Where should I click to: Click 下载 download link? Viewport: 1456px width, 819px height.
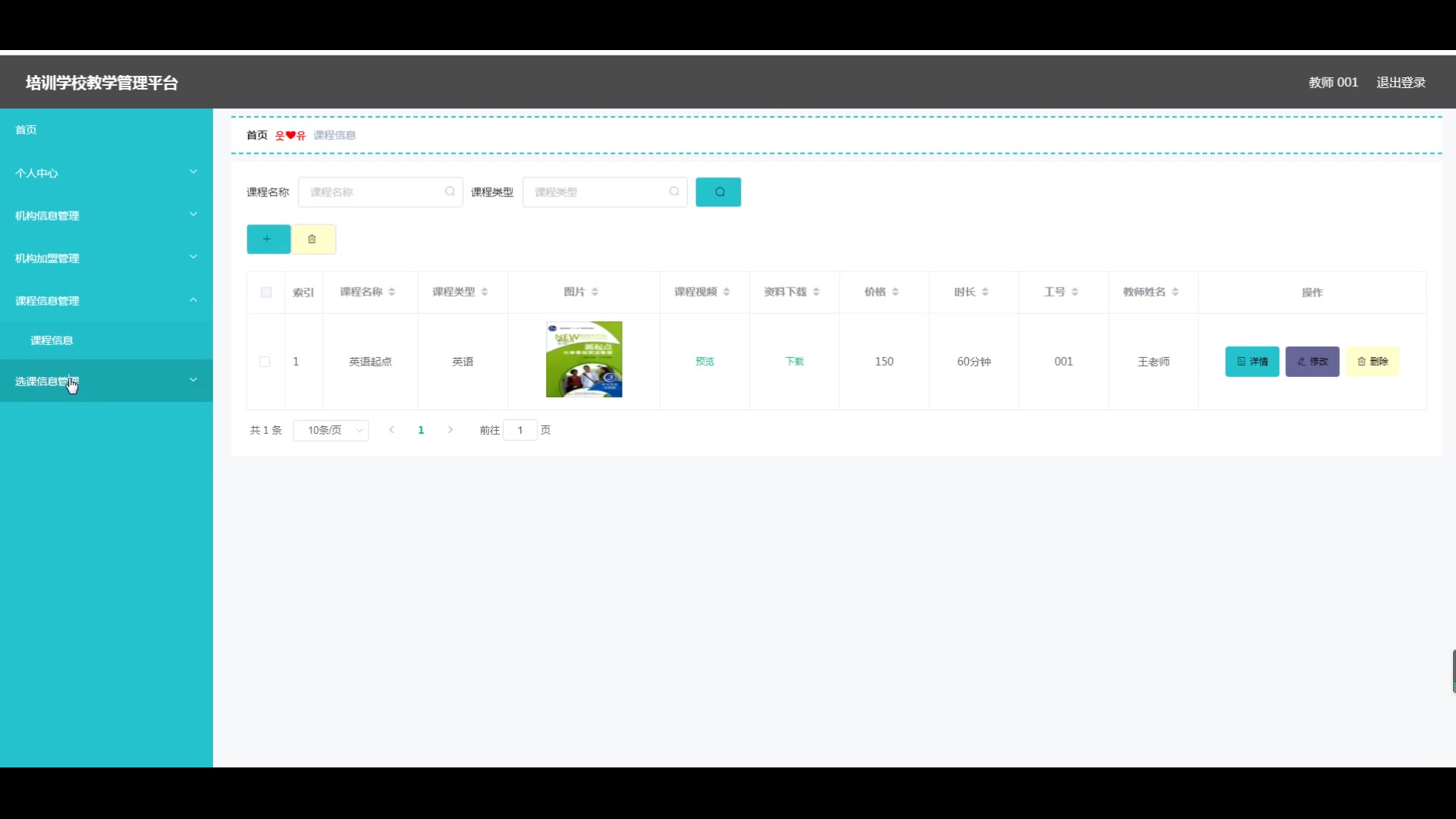(795, 362)
